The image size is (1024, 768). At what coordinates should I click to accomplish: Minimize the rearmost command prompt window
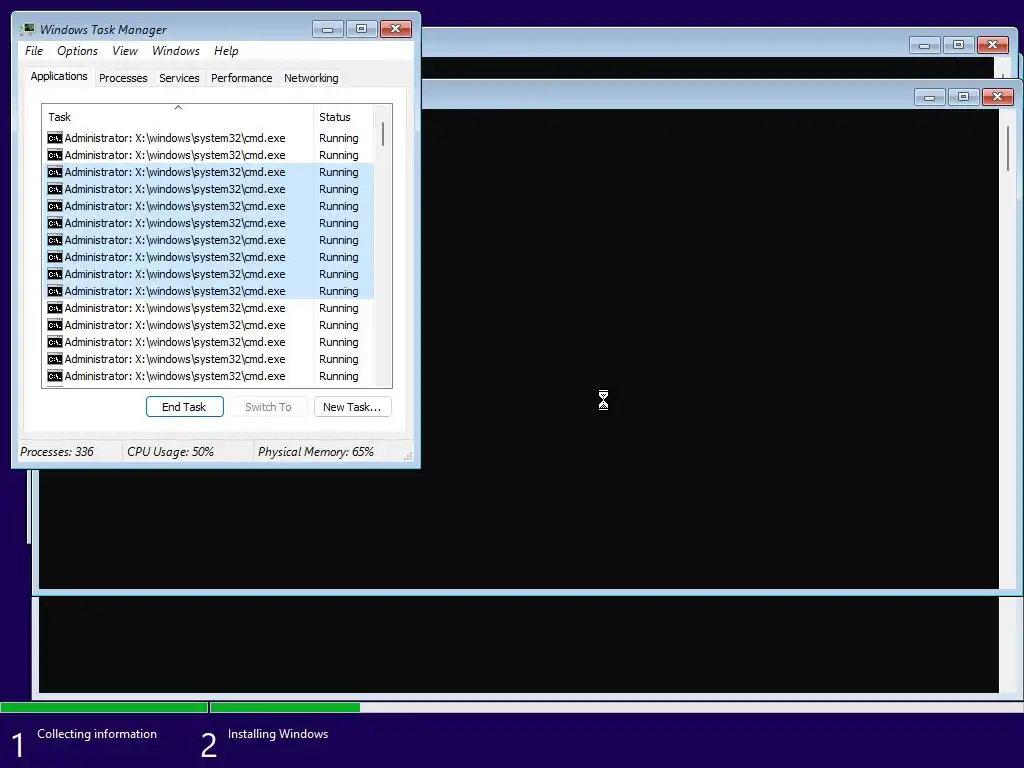[925, 45]
